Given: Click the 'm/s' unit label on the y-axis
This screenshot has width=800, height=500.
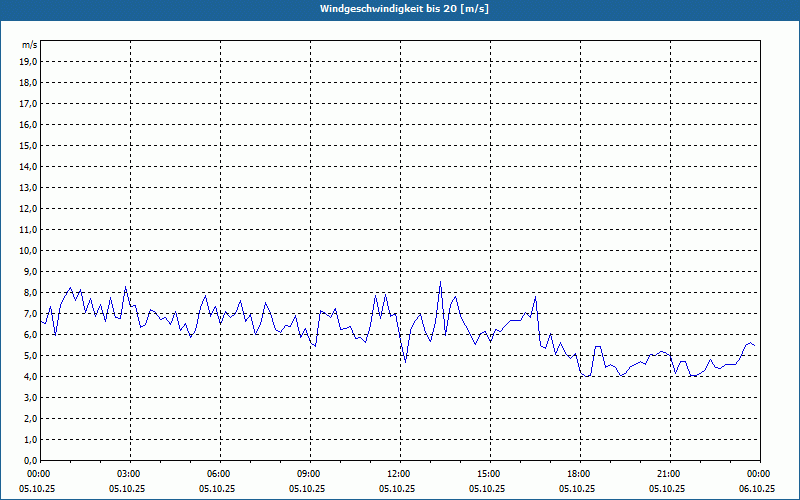Looking at the screenshot, I should point(30,45).
